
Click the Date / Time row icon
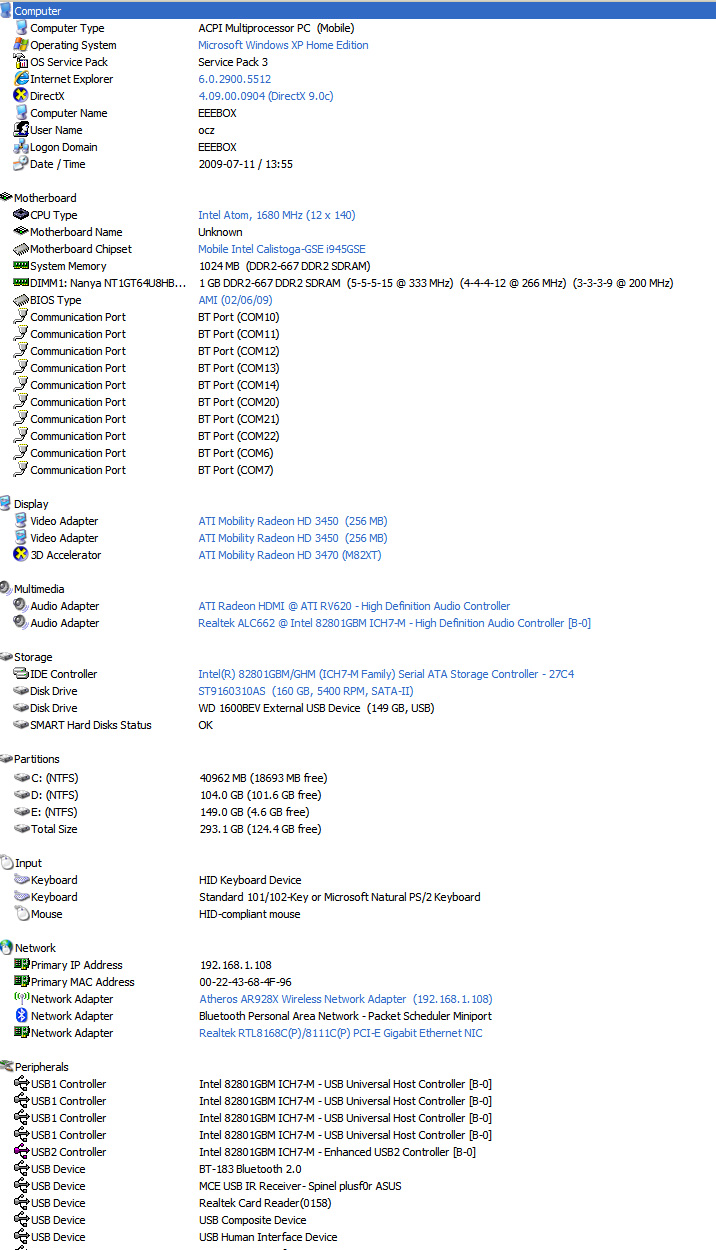click(x=21, y=164)
